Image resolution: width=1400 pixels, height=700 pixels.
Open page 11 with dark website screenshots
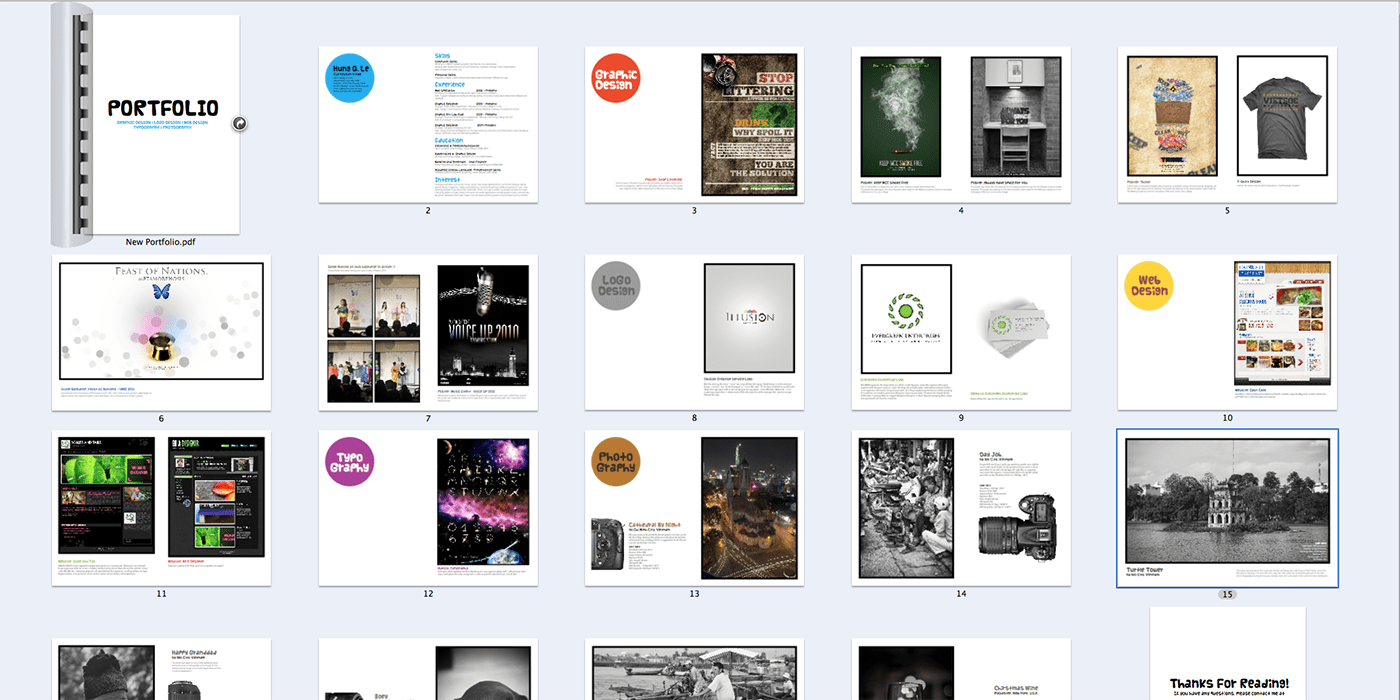click(161, 508)
